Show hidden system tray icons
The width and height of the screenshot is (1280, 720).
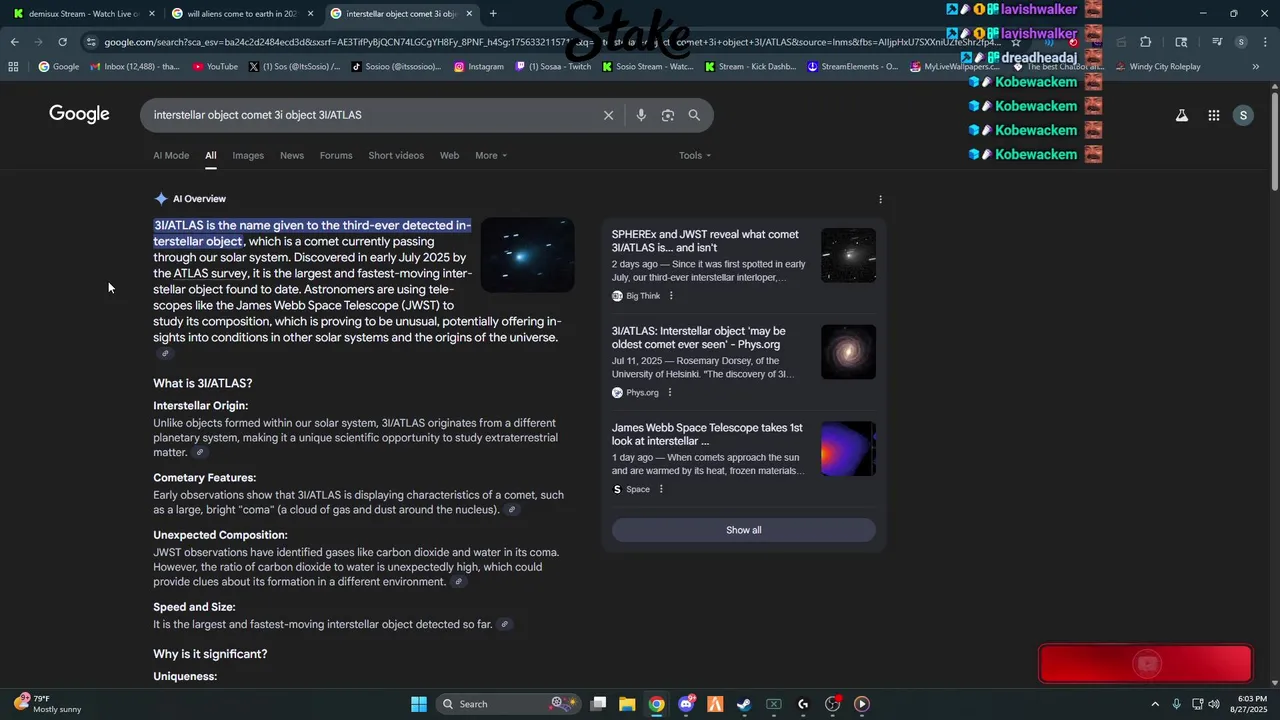pos(1155,704)
